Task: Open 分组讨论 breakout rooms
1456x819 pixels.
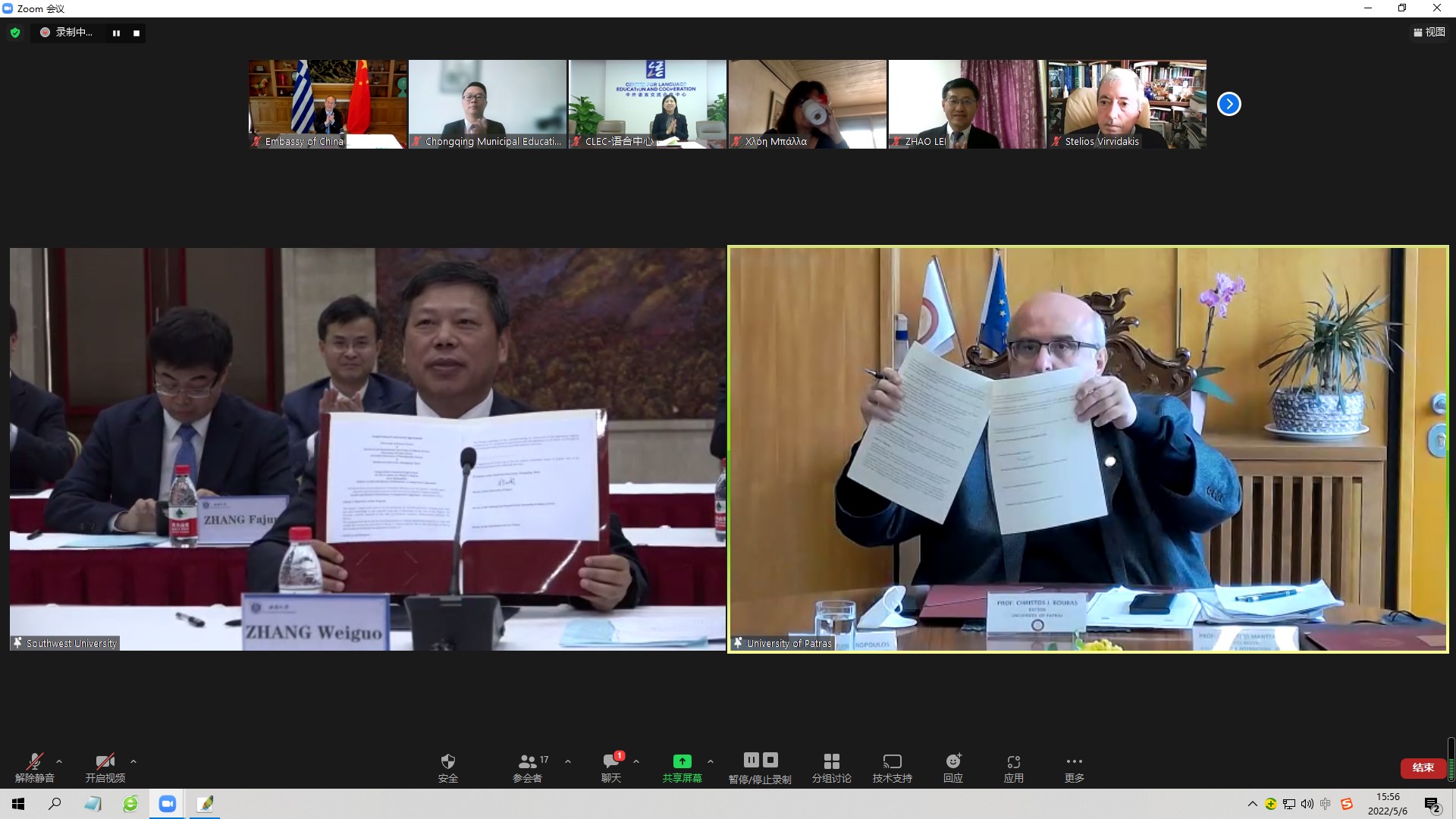Action: (x=832, y=767)
